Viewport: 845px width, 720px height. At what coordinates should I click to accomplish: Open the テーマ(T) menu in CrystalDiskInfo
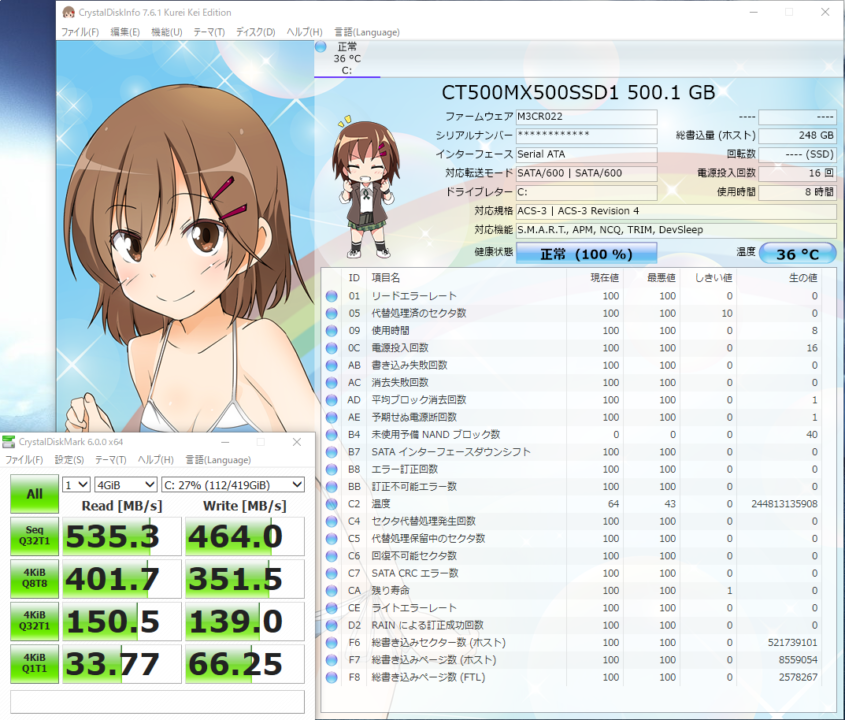click(x=209, y=32)
